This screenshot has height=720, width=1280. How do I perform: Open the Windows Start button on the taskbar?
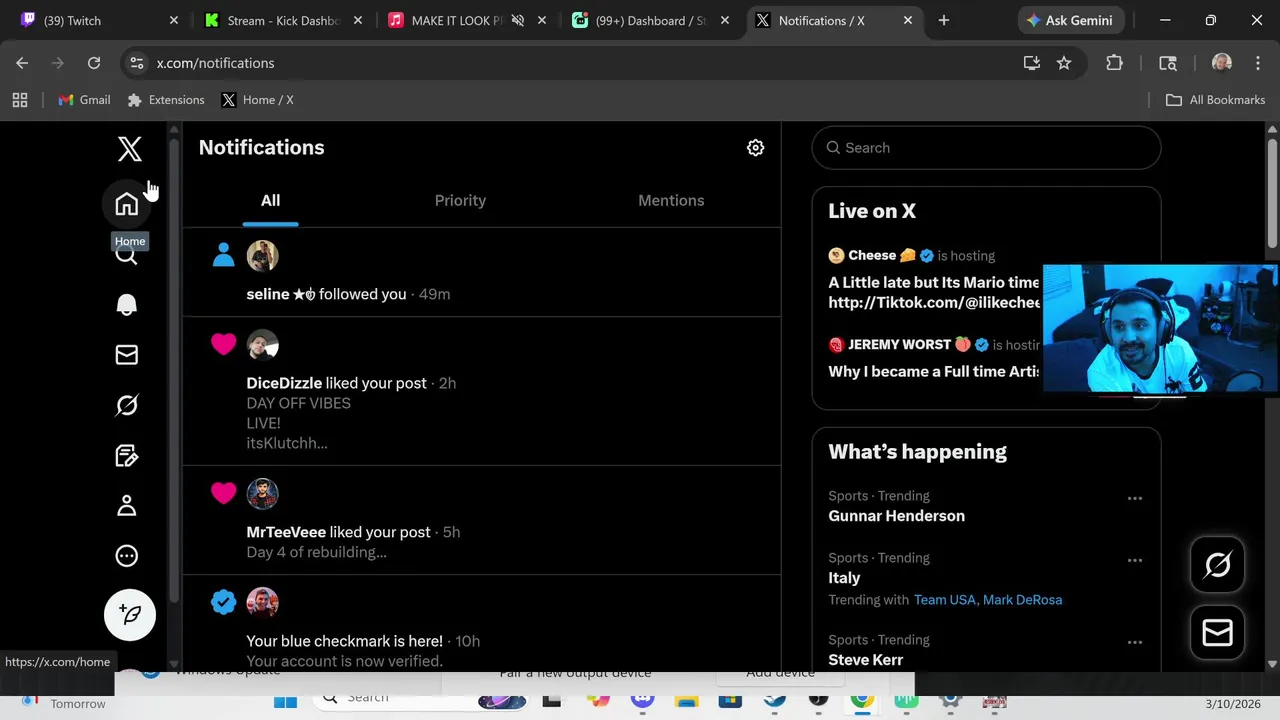coord(285,702)
